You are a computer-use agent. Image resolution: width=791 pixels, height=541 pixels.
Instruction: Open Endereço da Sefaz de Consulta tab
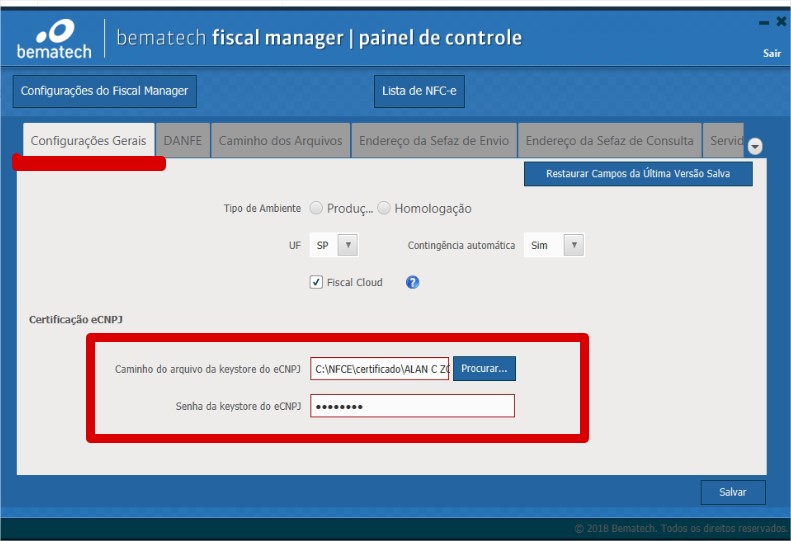click(x=609, y=140)
